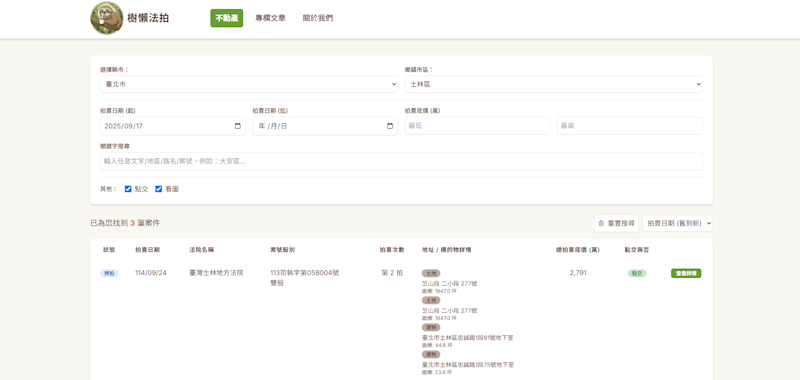Click the 關鍵字搜尋 text input
The image size is (800, 380).
401,161
